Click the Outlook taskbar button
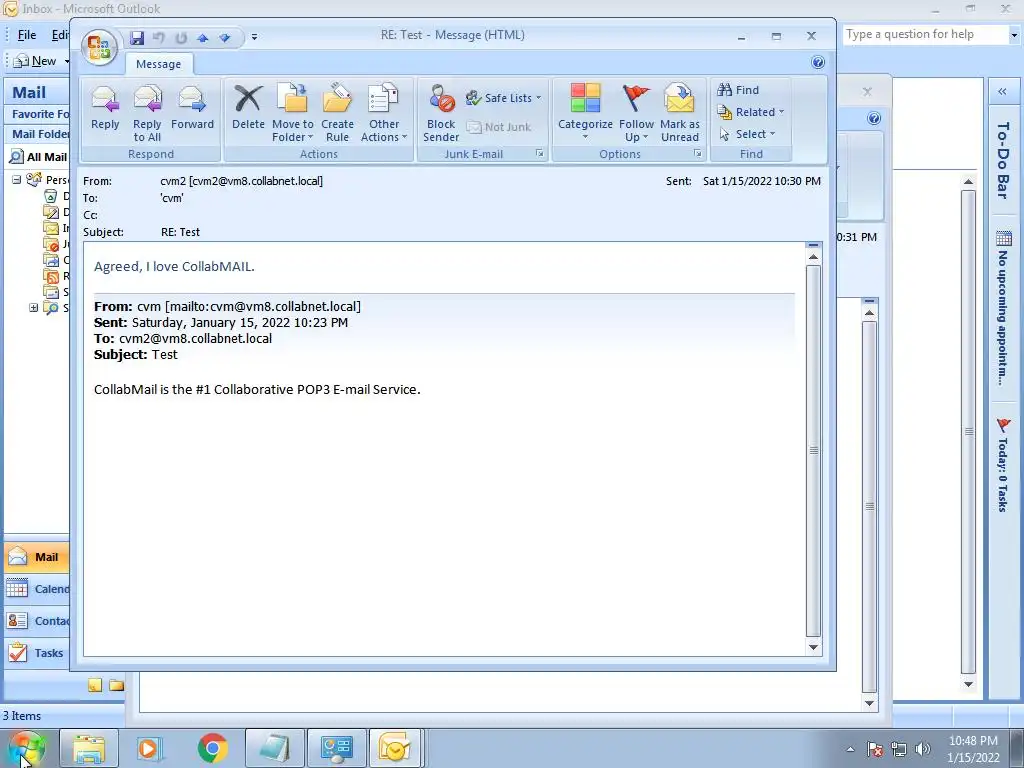 tap(396, 748)
